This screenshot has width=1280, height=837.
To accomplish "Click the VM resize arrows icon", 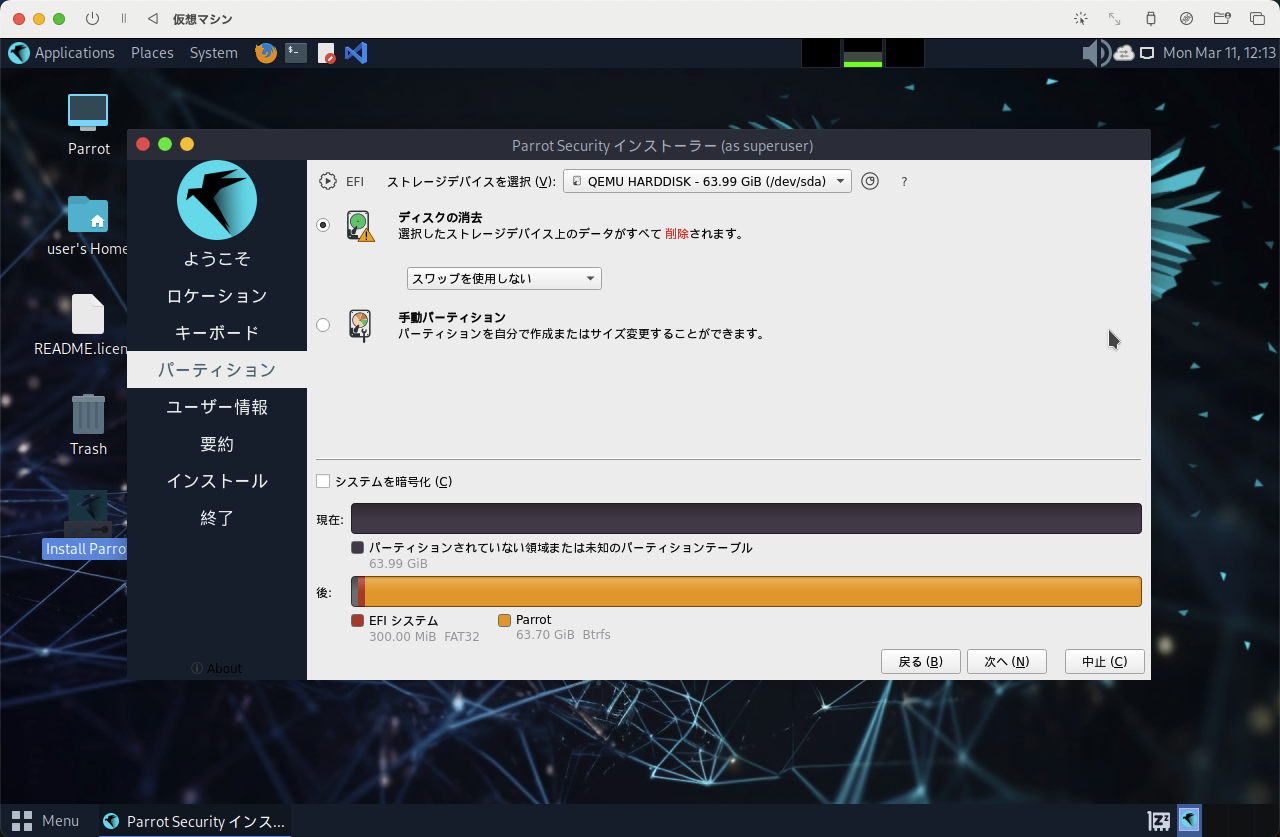I will 1115,19.
